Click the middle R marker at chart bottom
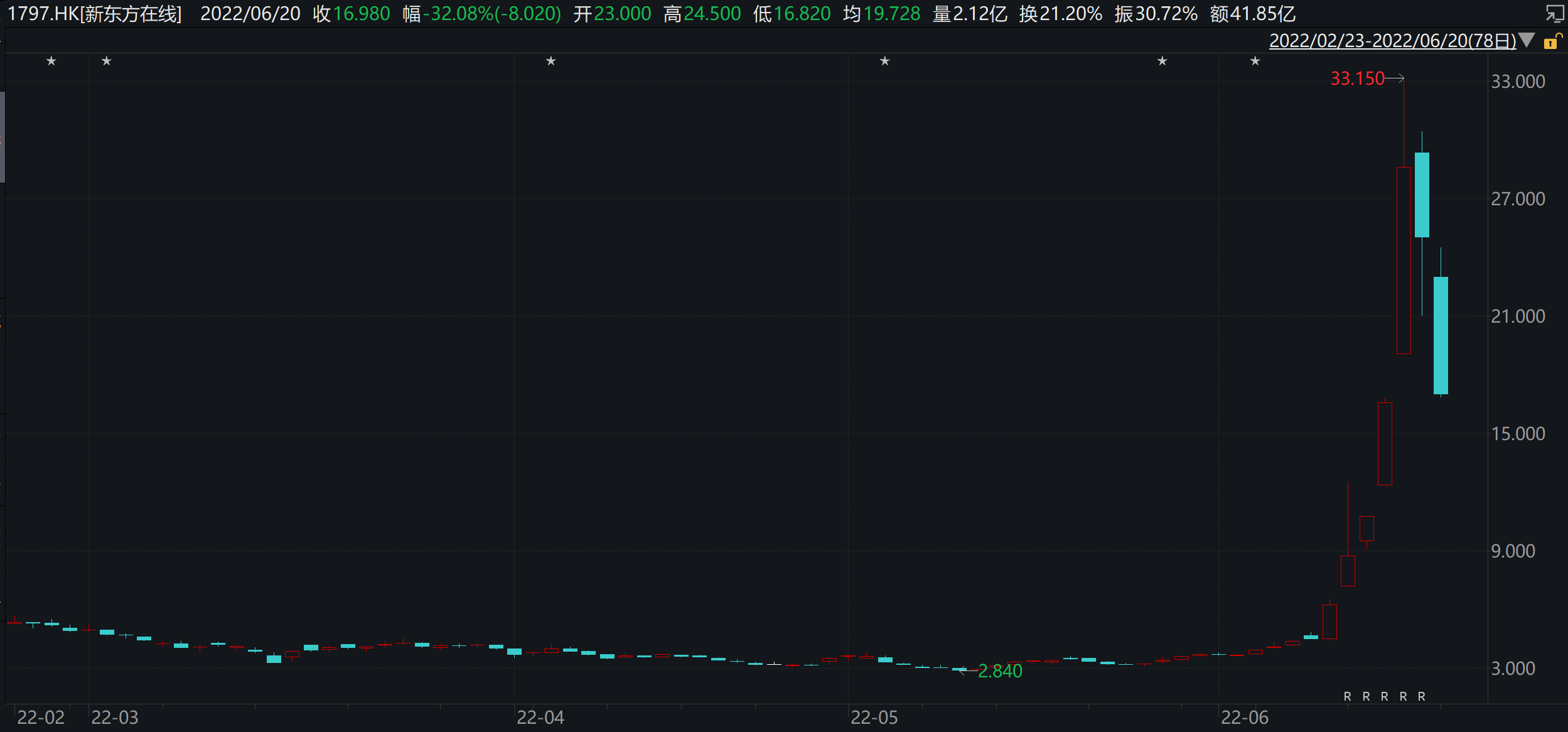This screenshot has width=1568, height=732. point(1385,697)
